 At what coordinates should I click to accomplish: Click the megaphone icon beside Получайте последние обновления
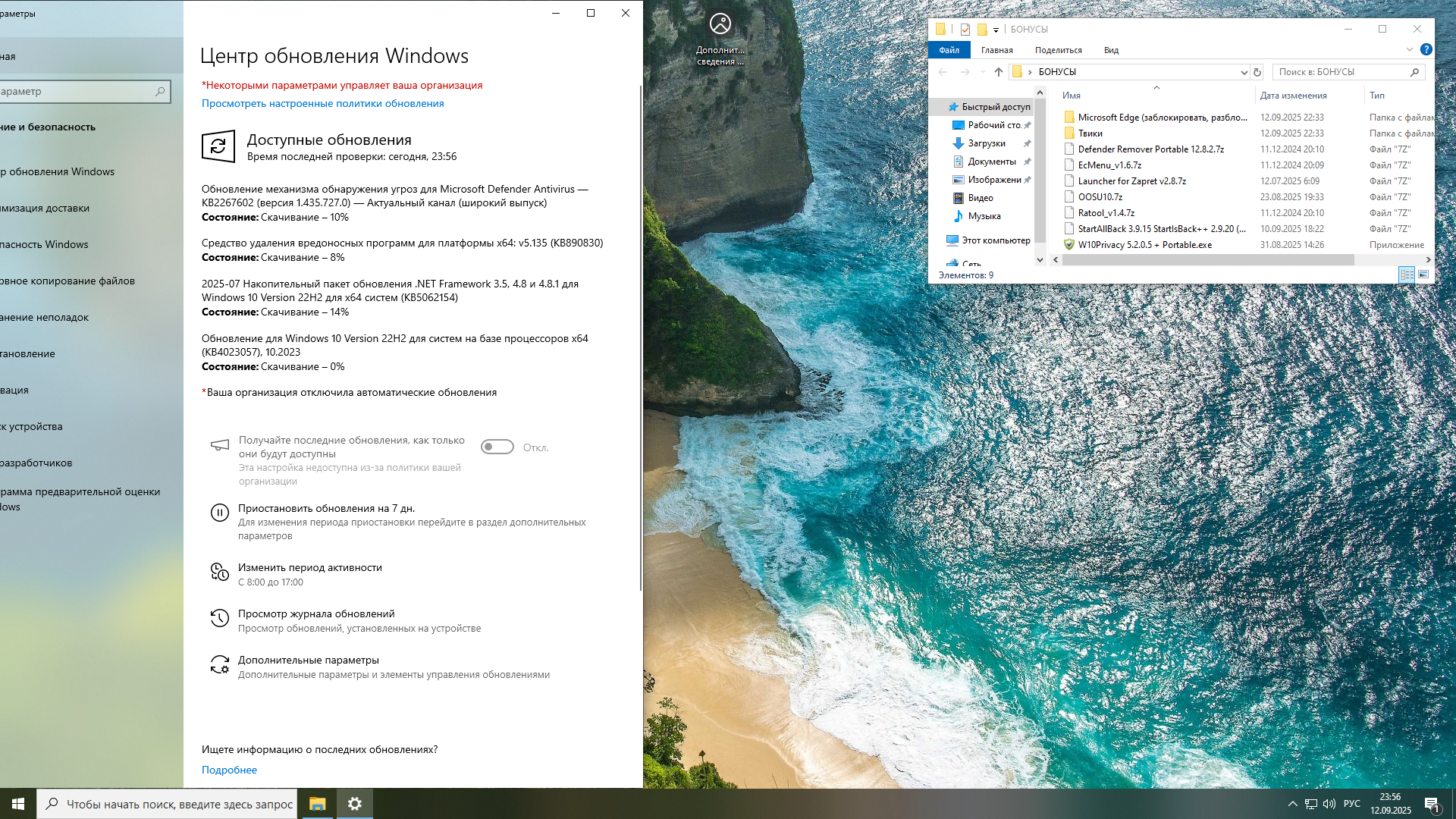coord(219,445)
